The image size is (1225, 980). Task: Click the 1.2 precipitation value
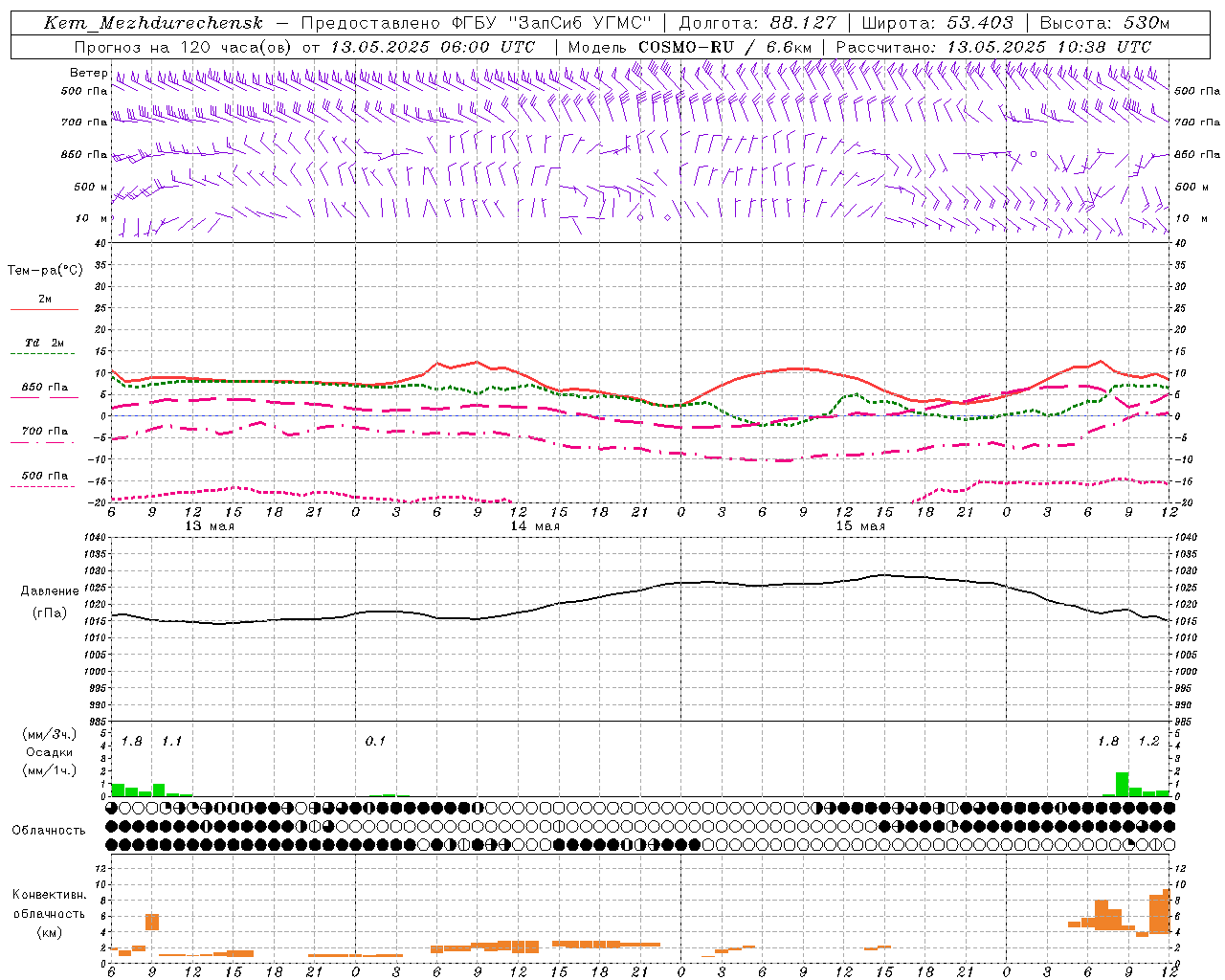tap(1148, 742)
